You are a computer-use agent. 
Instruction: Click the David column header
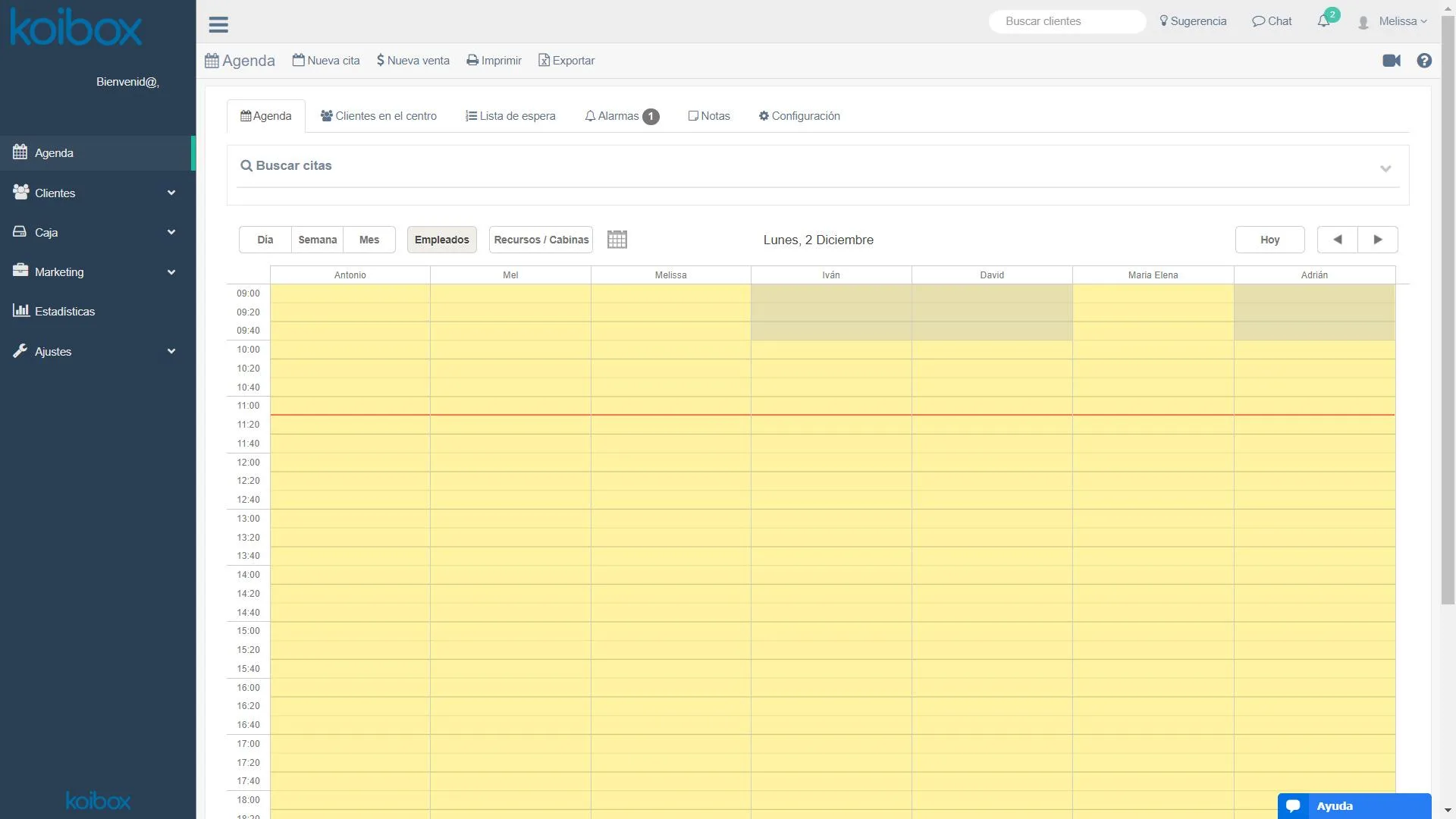[x=992, y=275]
